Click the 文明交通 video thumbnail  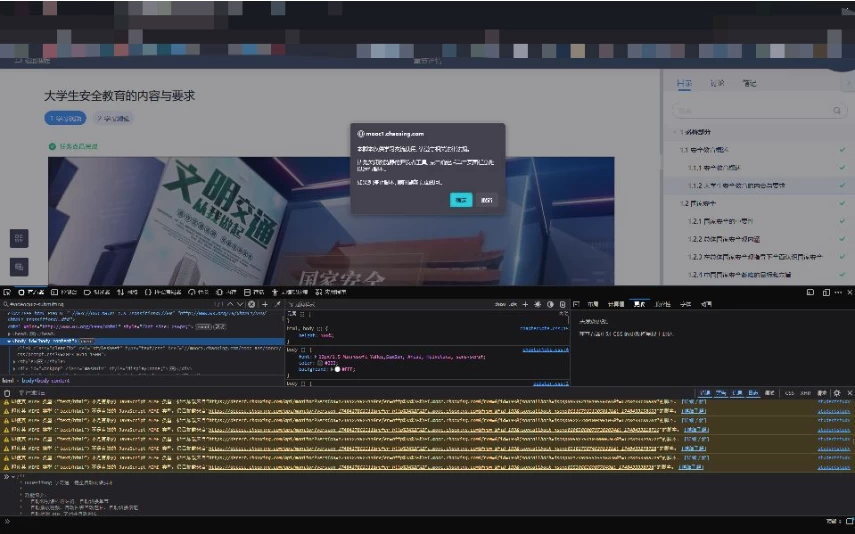[x=331, y=221]
